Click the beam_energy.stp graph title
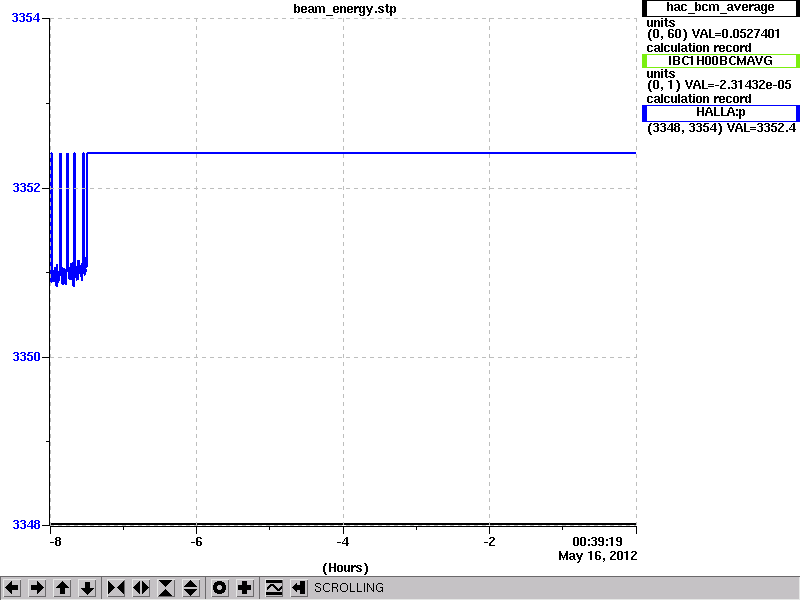This screenshot has height=600, width=800. 344,9
